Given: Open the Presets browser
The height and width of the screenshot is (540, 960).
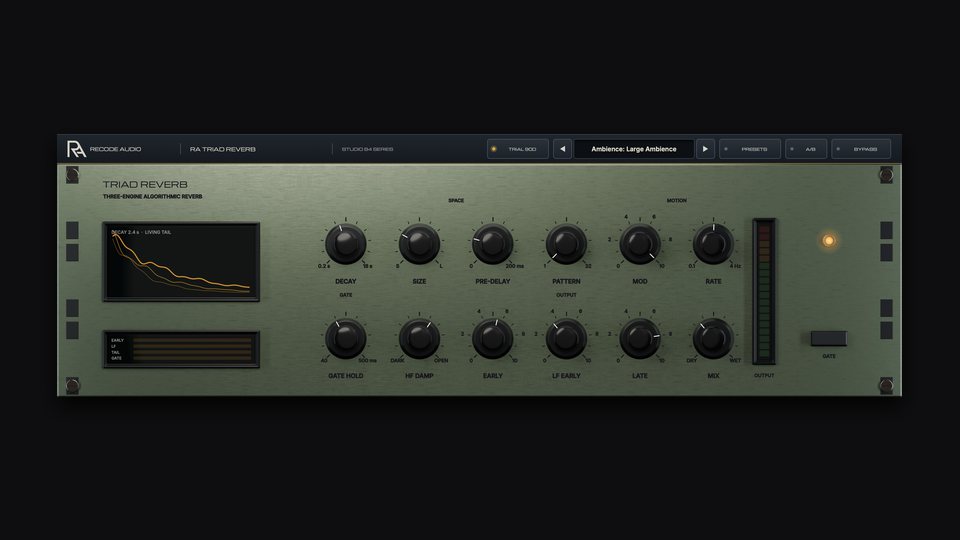Looking at the screenshot, I should tap(749, 149).
